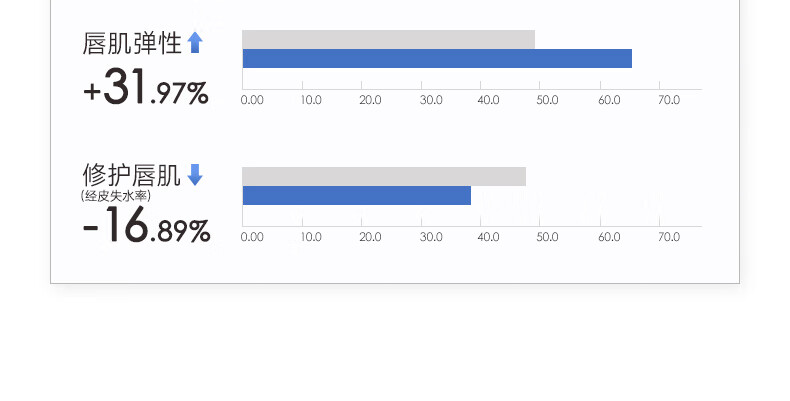Click 70.0 axis label on bottom chart

tap(669, 237)
